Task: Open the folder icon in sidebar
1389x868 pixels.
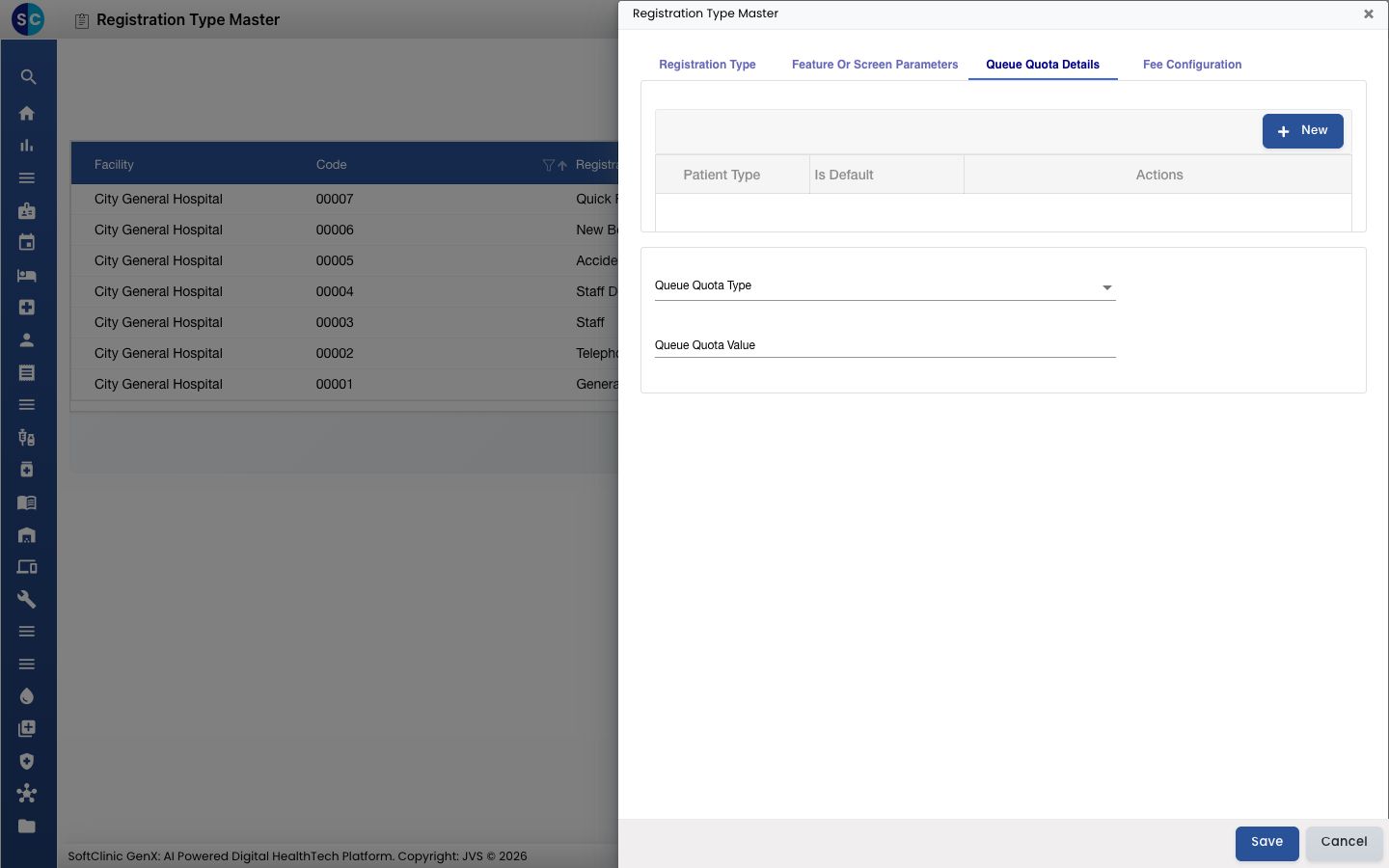Action: [x=27, y=826]
